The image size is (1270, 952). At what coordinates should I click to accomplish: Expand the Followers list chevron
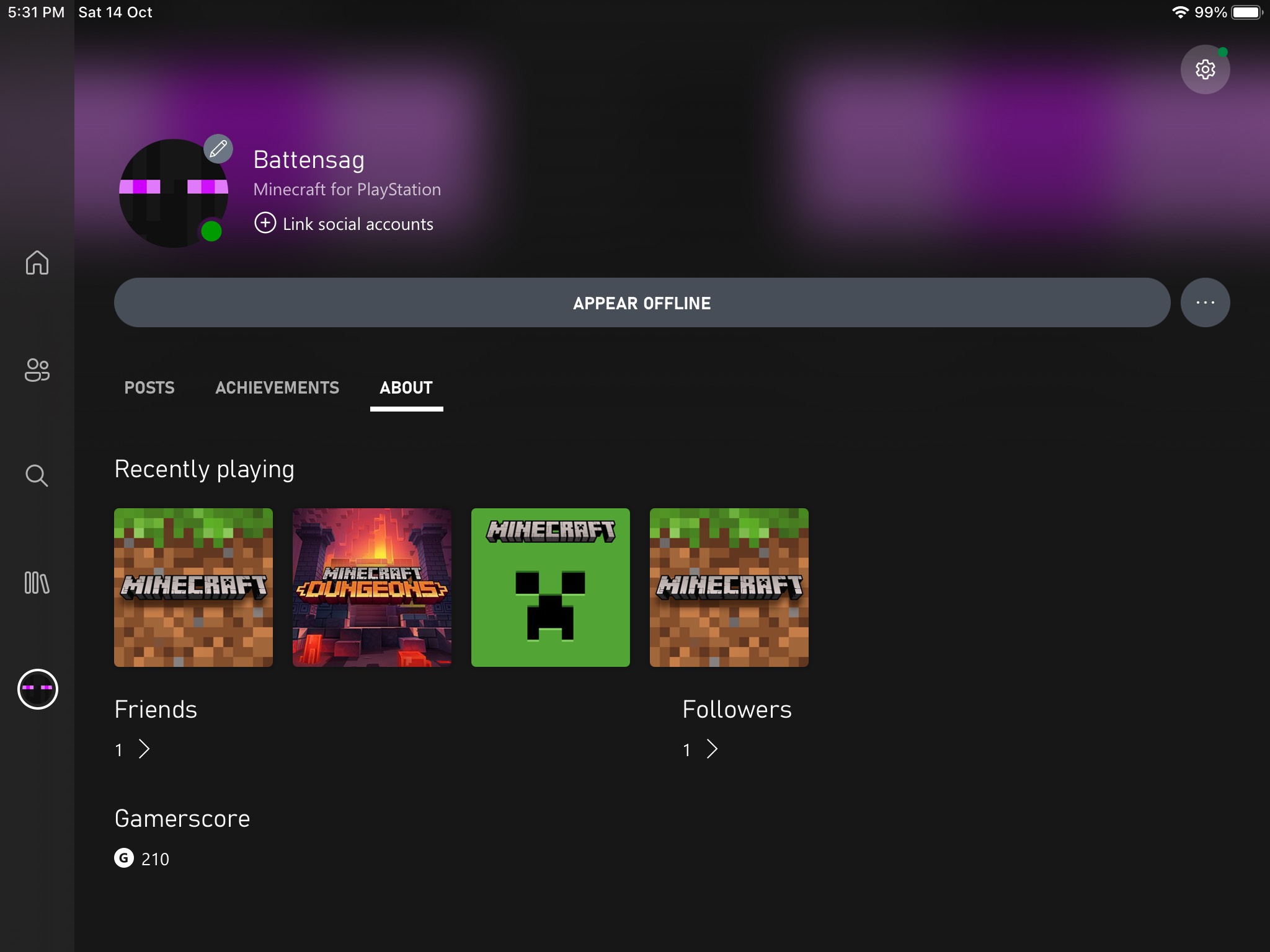click(x=712, y=749)
